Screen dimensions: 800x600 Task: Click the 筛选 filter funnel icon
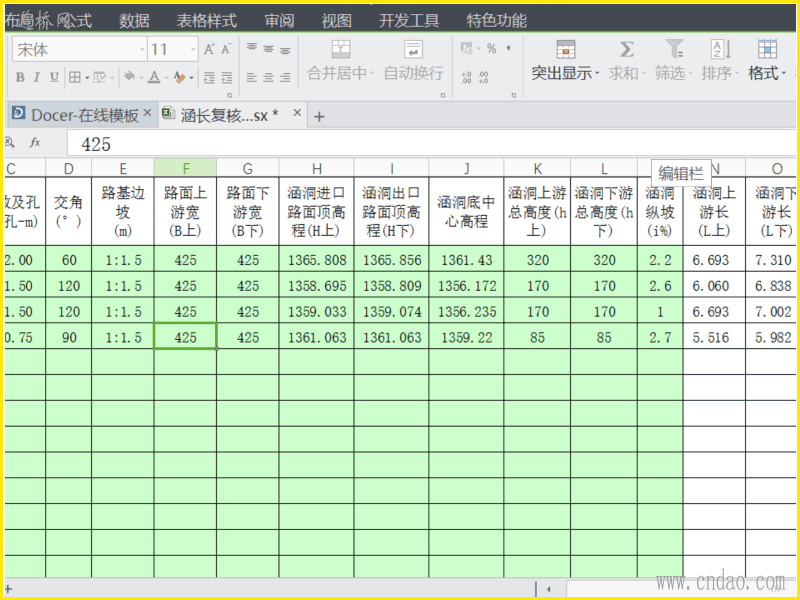tap(673, 49)
